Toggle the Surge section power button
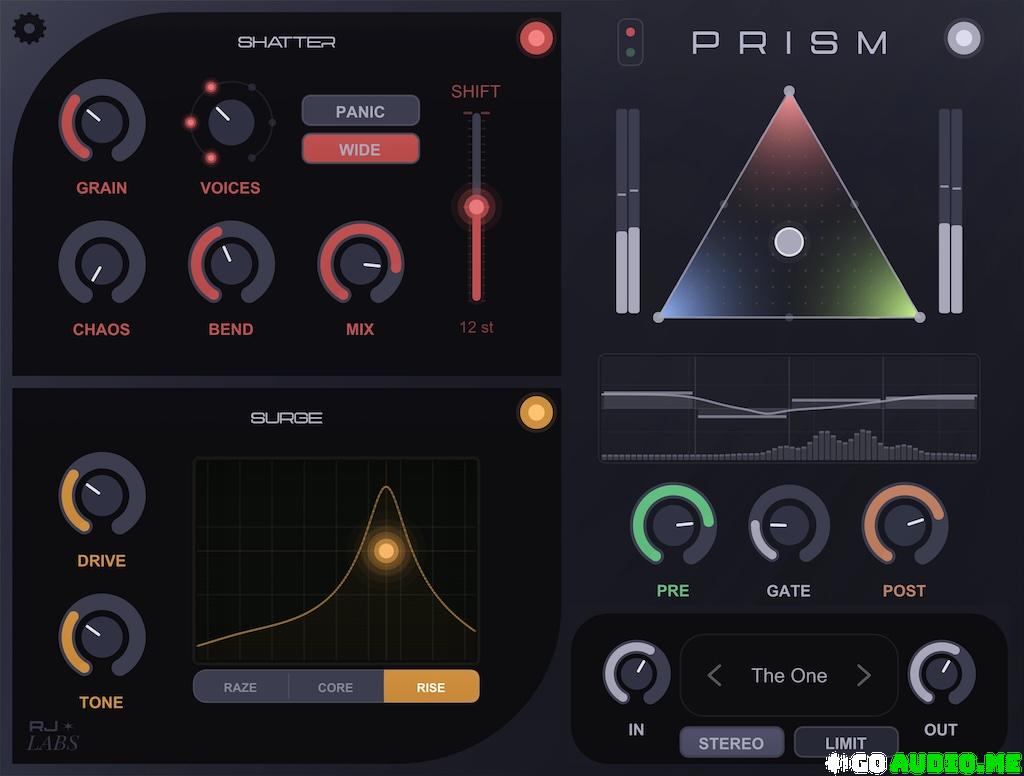Image resolution: width=1024 pixels, height=776 pixels. 536,413
